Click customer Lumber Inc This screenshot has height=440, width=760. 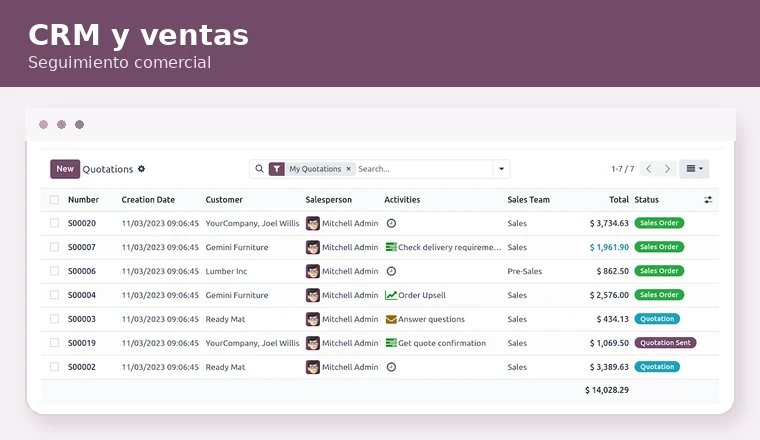click(226, 271)
